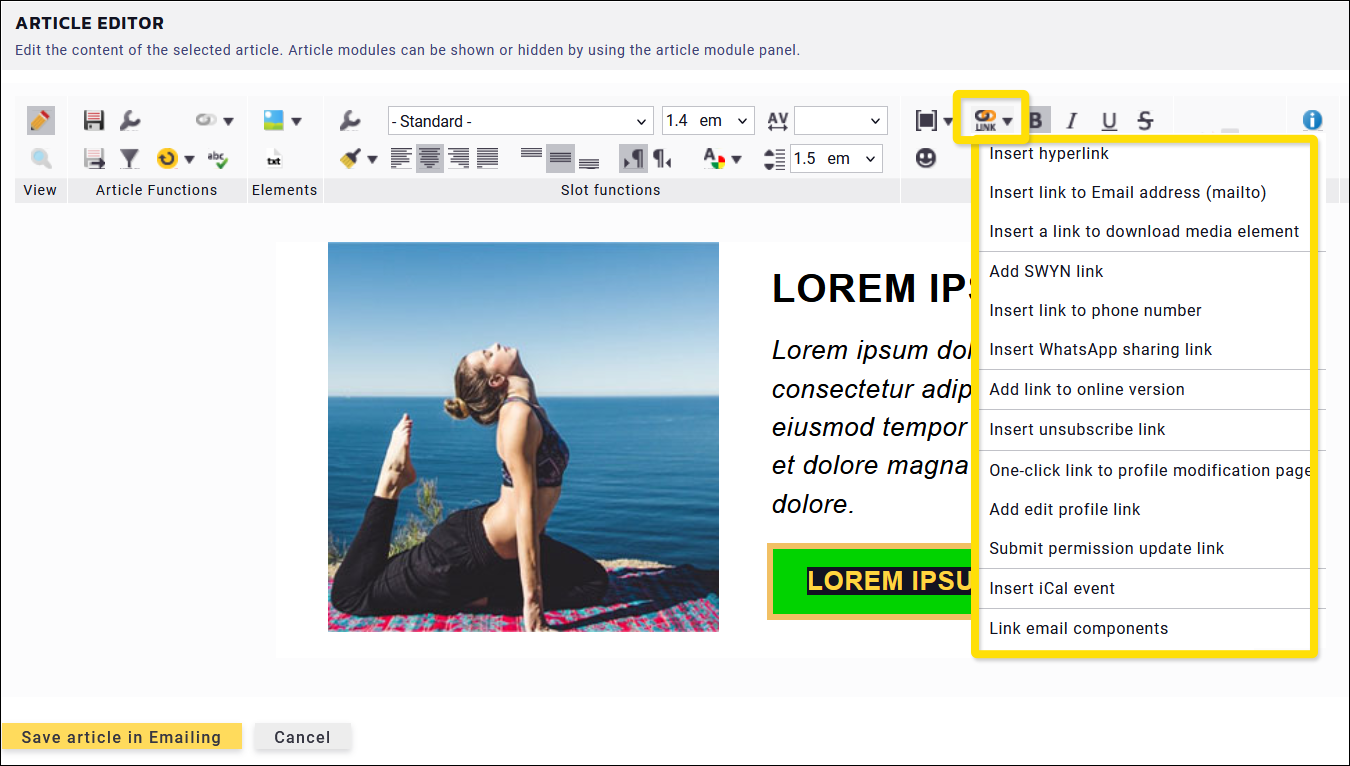Select Insert unsubscribe link menu item
This screenshot has width=1350, height=766.
(1077, 429)
